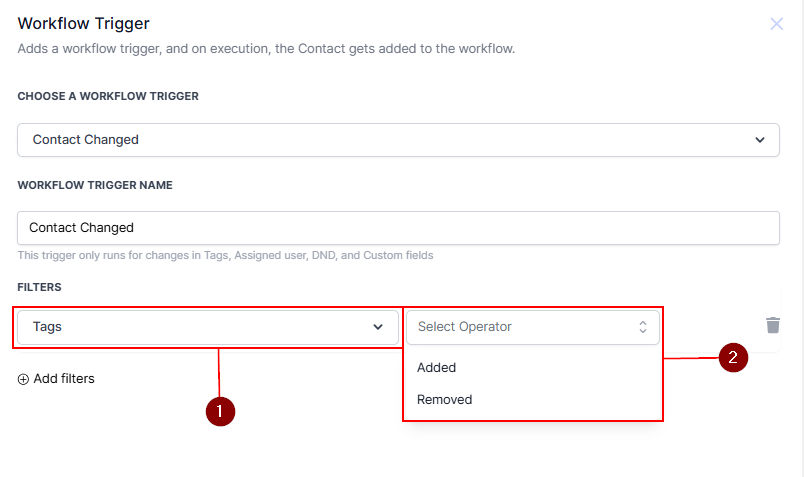
Task: Click the red annotation badge numbered 1
Action: click(x=220, y=411)
